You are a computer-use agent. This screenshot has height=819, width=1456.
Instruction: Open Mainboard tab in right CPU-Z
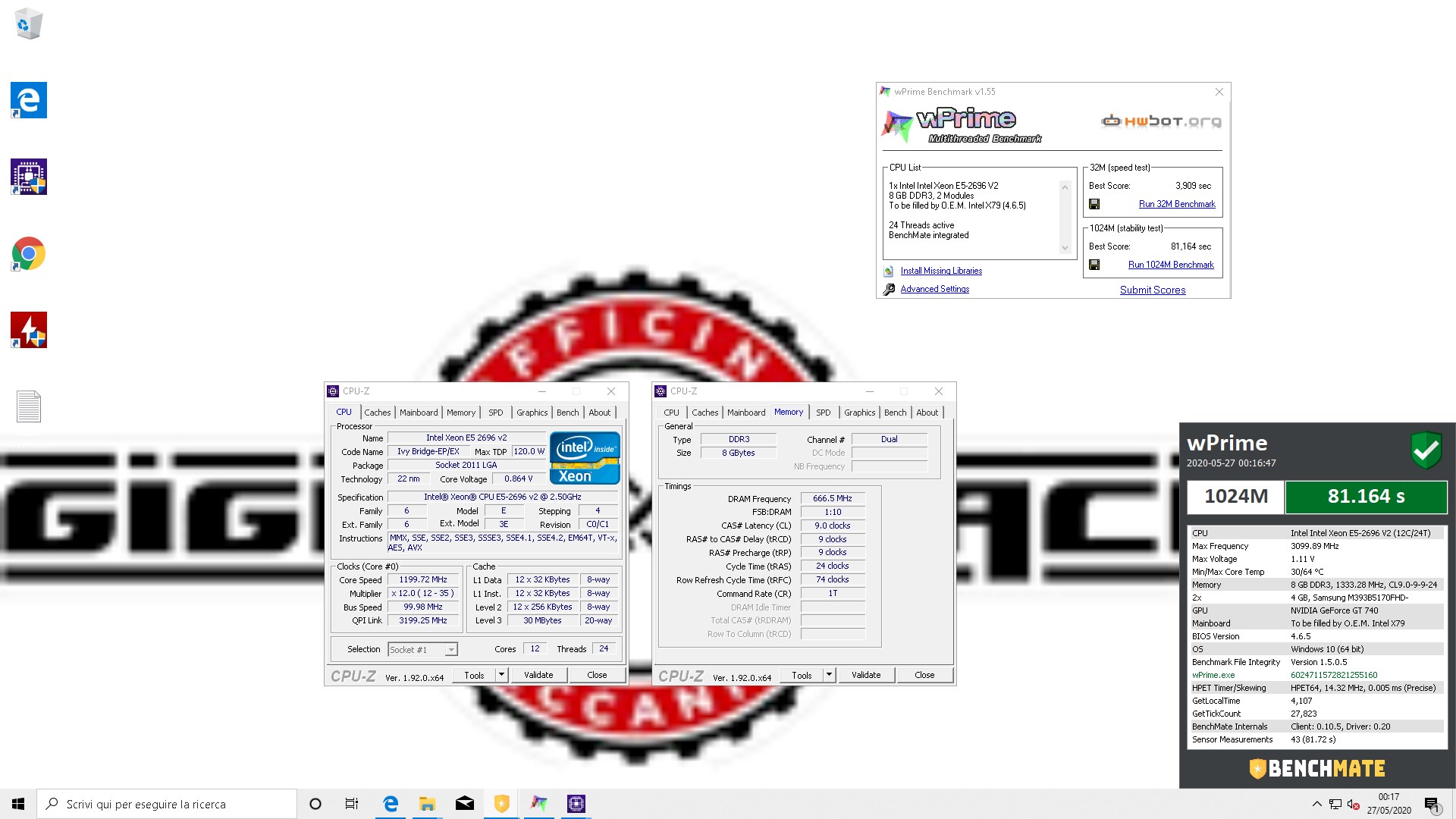746,413
